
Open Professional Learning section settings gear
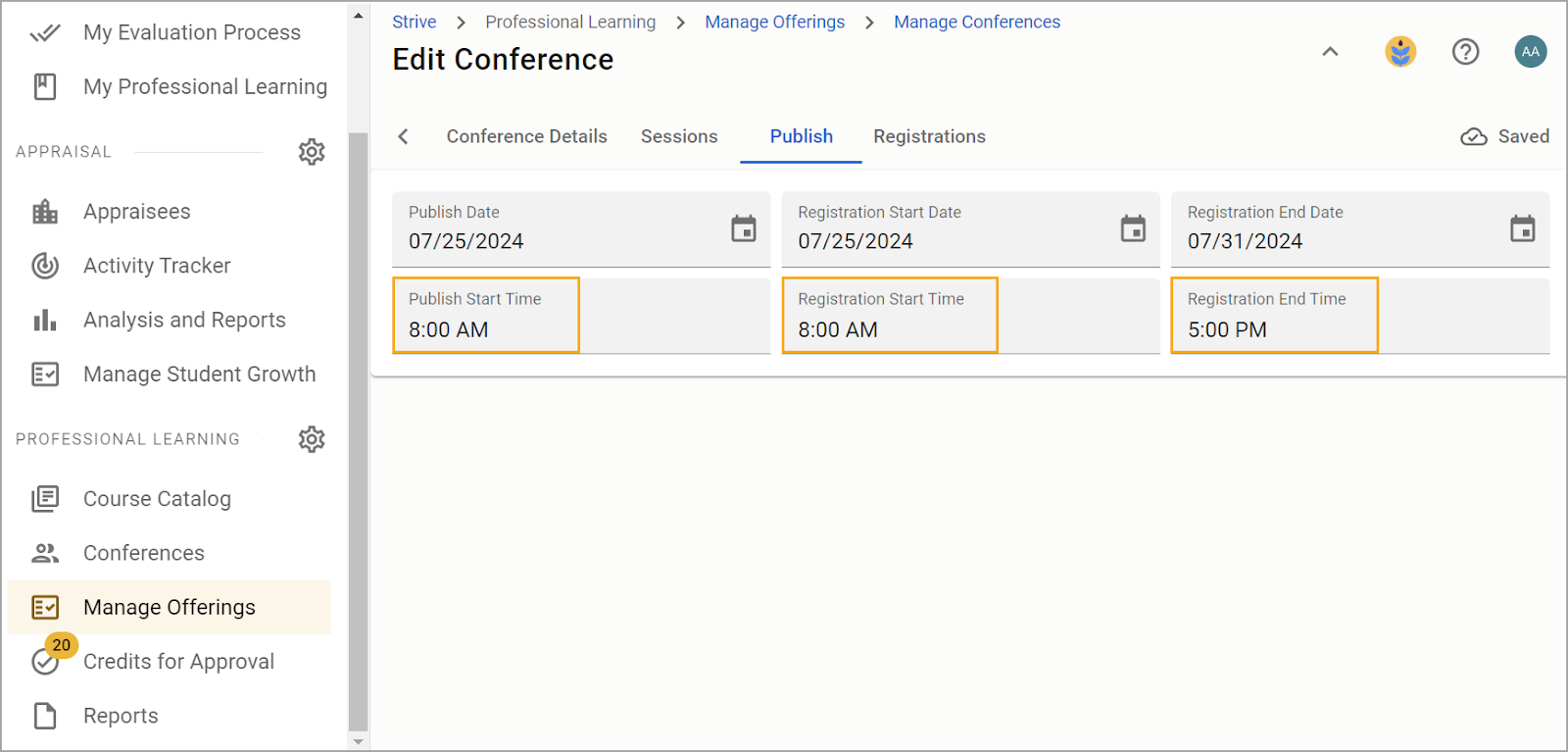pyautogui.click(x=312, y=439)
